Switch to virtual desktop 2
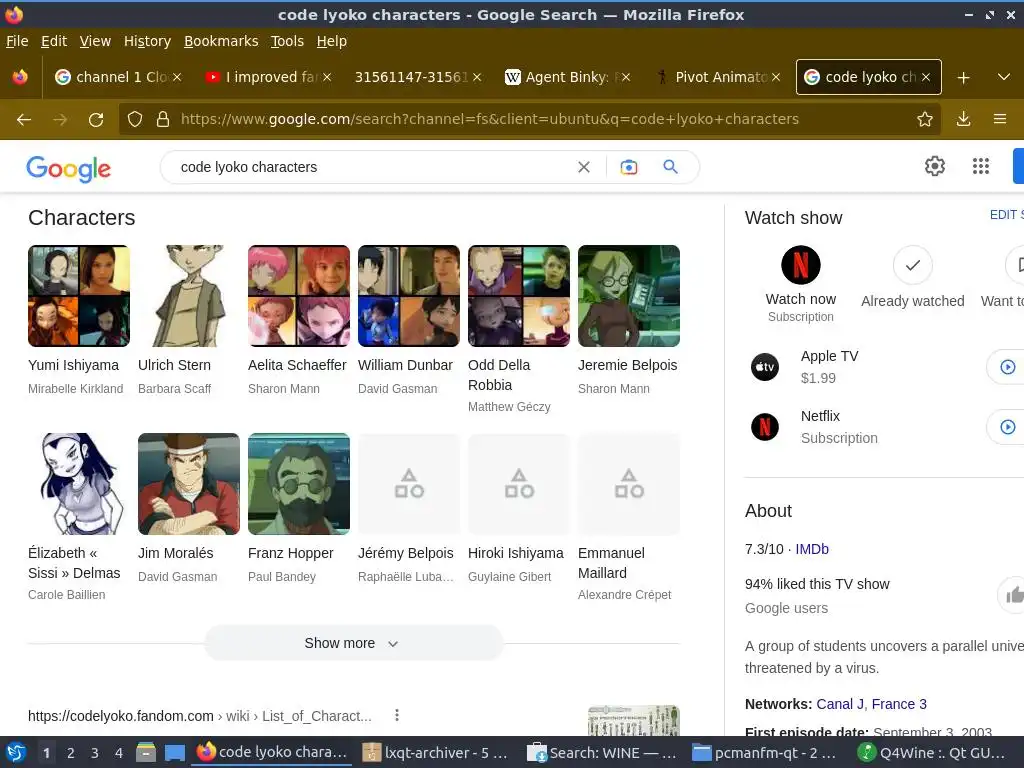The width and height of the screenshot is (1024, 768). point(71,753)
